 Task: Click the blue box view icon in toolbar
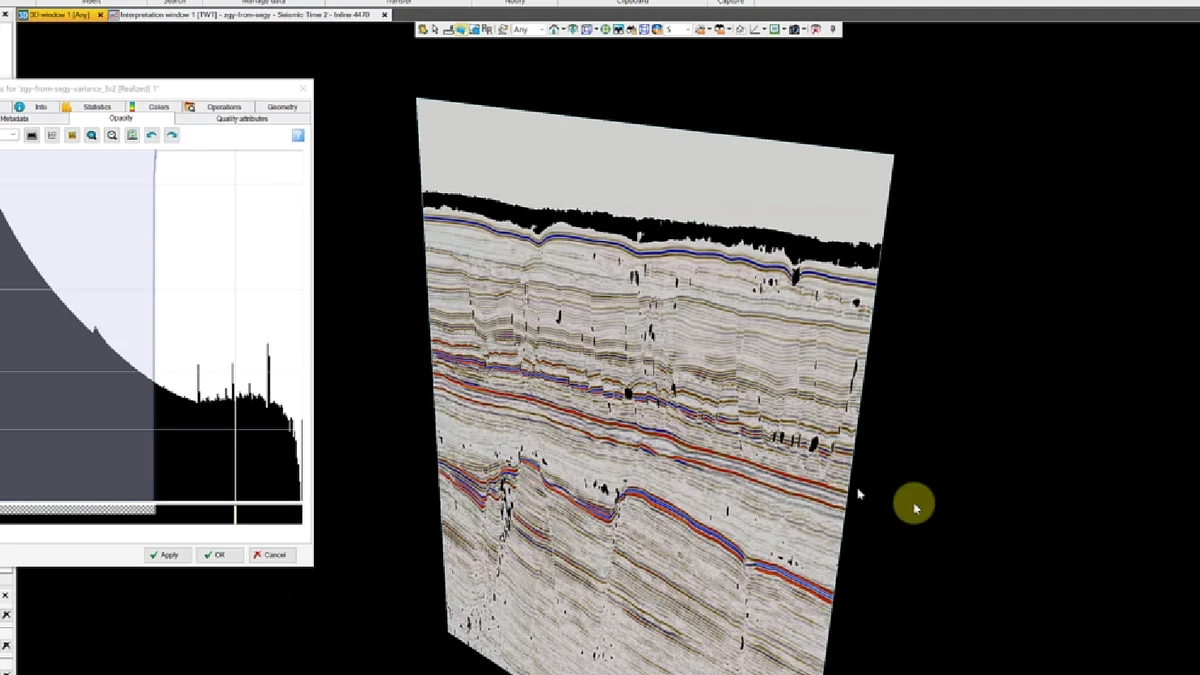tap(588, 30)
